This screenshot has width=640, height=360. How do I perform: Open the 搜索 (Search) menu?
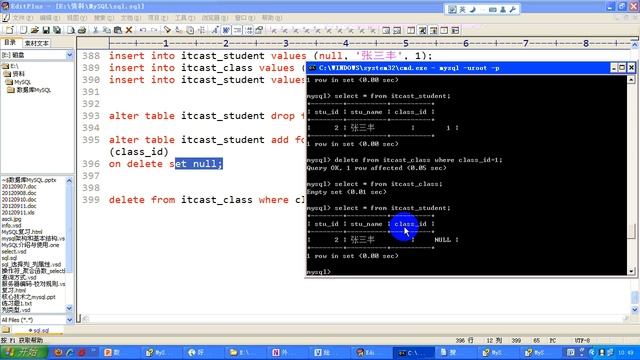(104, 18)
